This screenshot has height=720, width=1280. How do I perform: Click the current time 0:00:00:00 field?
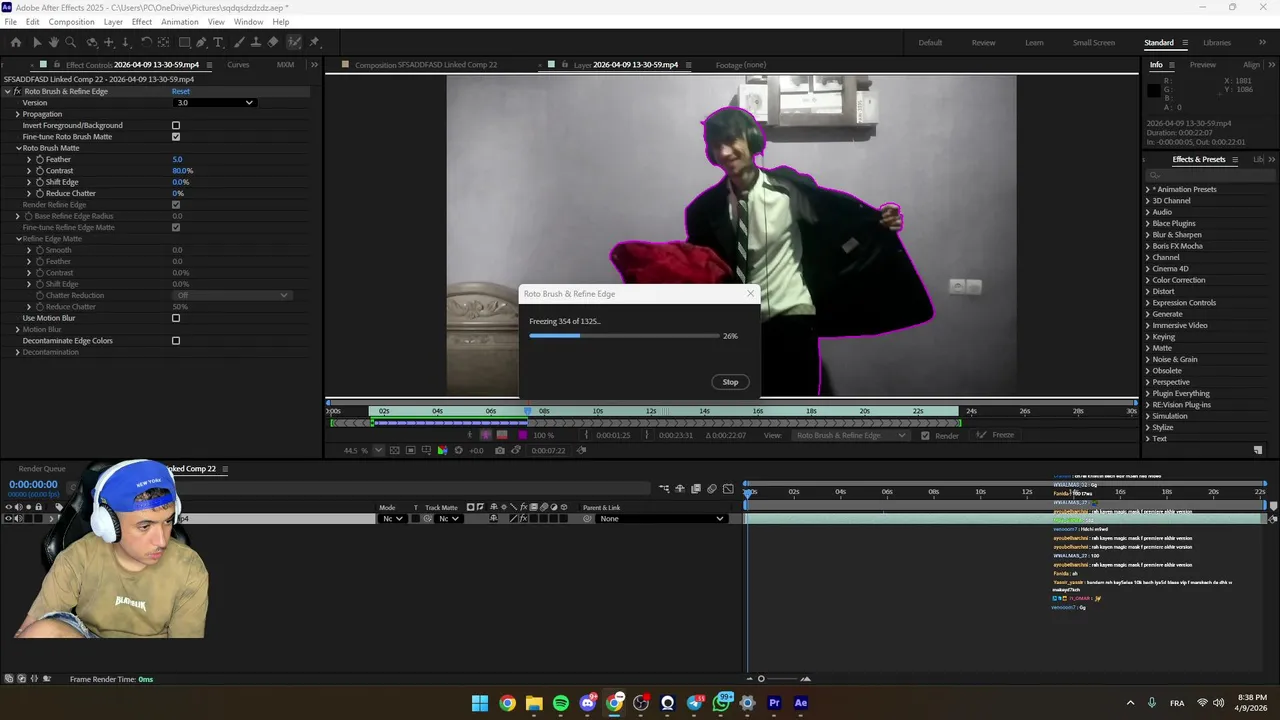tap(33, 484)
